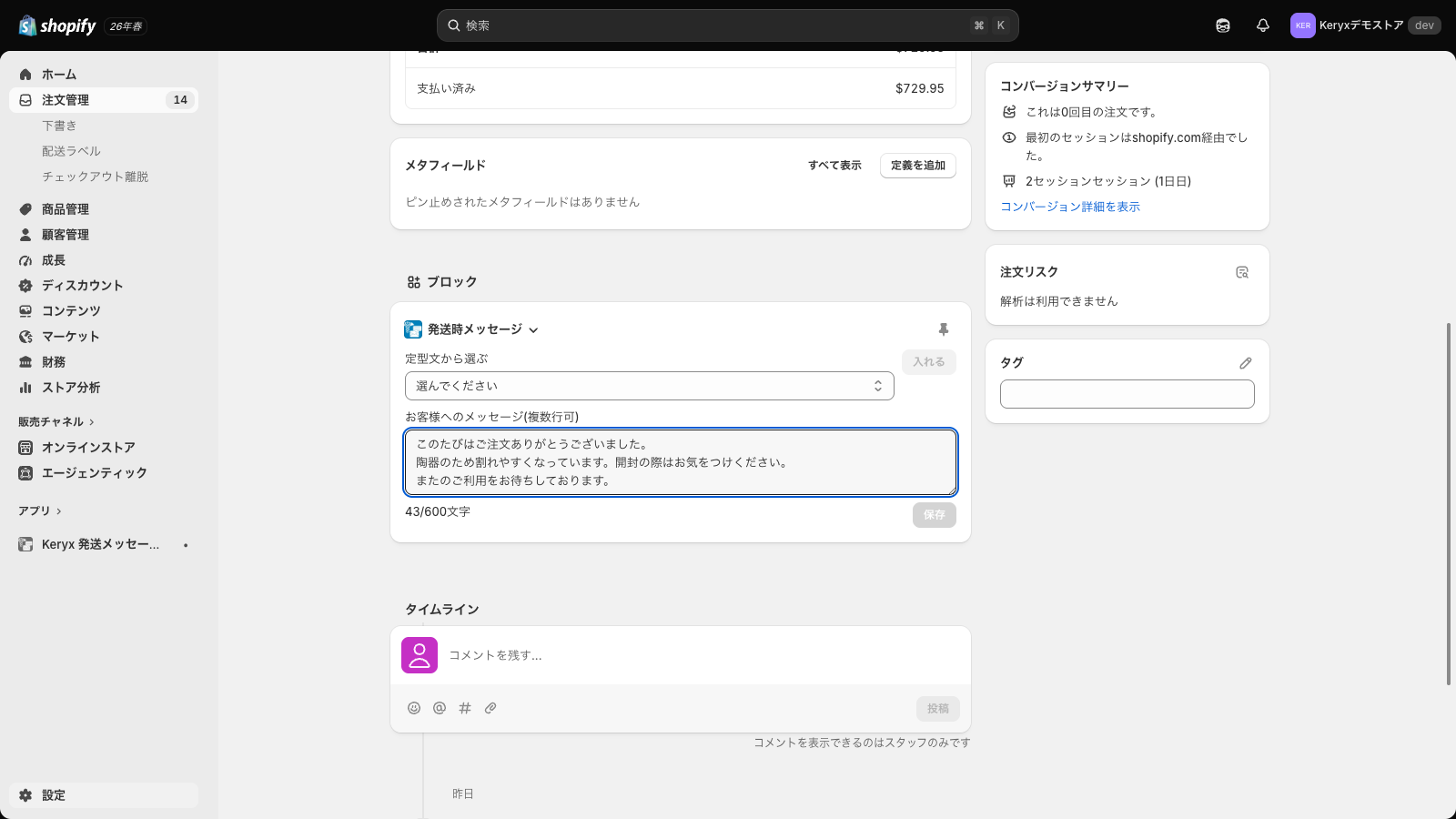1456x819 pixels.
Task: Click the オンラインストア icon
Action: click(25, 448)
